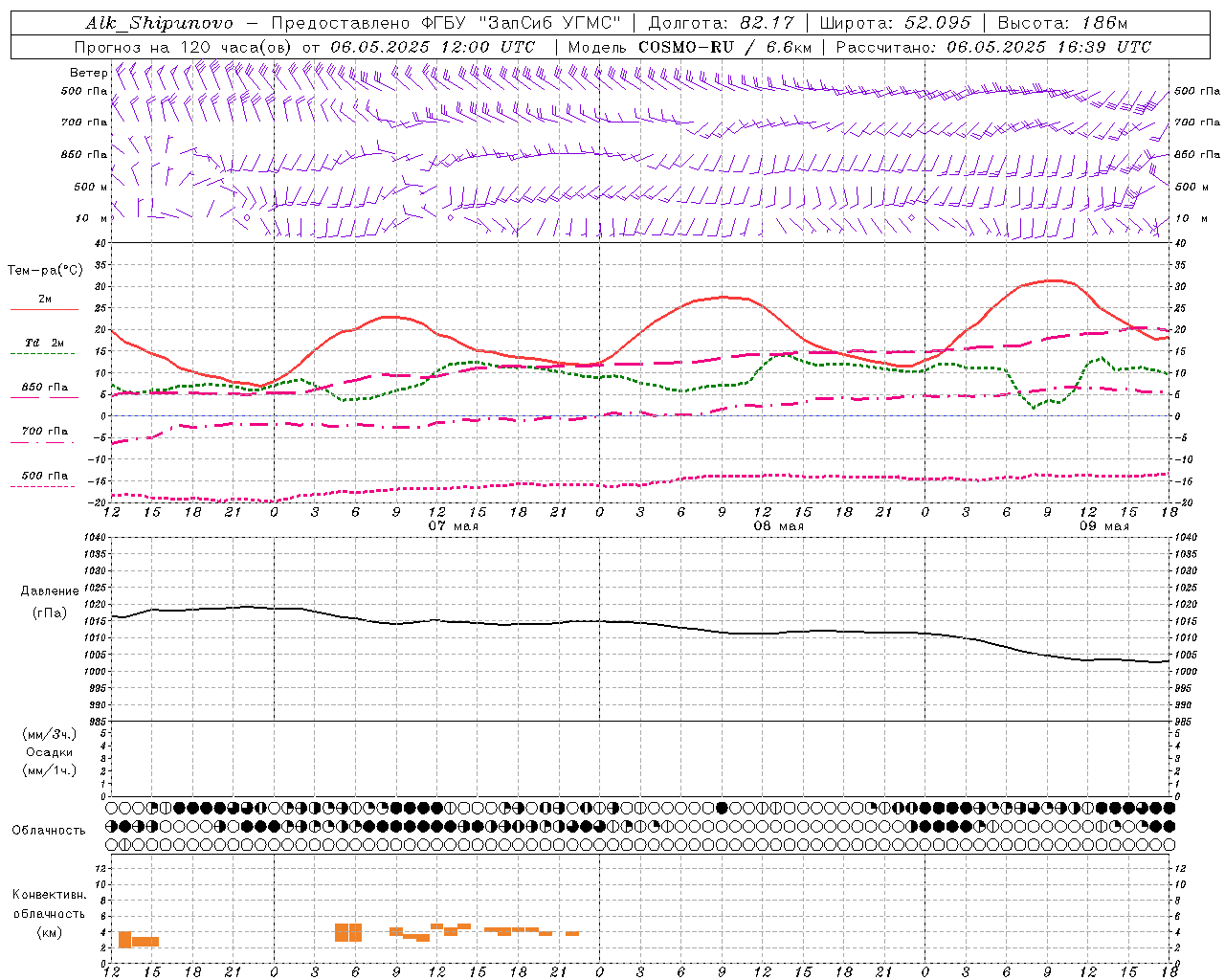Click the (мм/1ч.) precipitation unit label

click(50, 770)
